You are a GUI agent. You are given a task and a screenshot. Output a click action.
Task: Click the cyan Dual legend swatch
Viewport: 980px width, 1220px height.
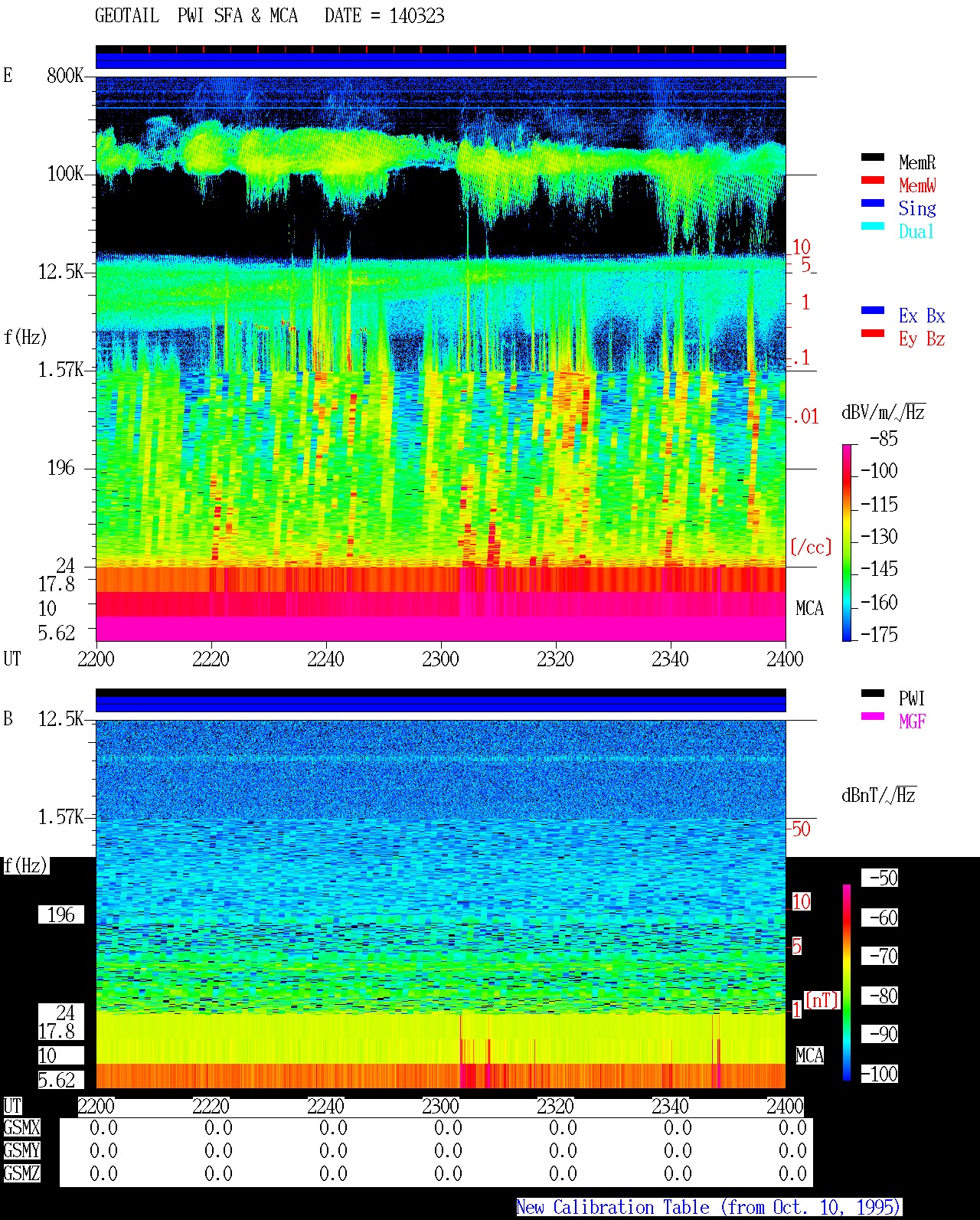[x=873, y=227]
